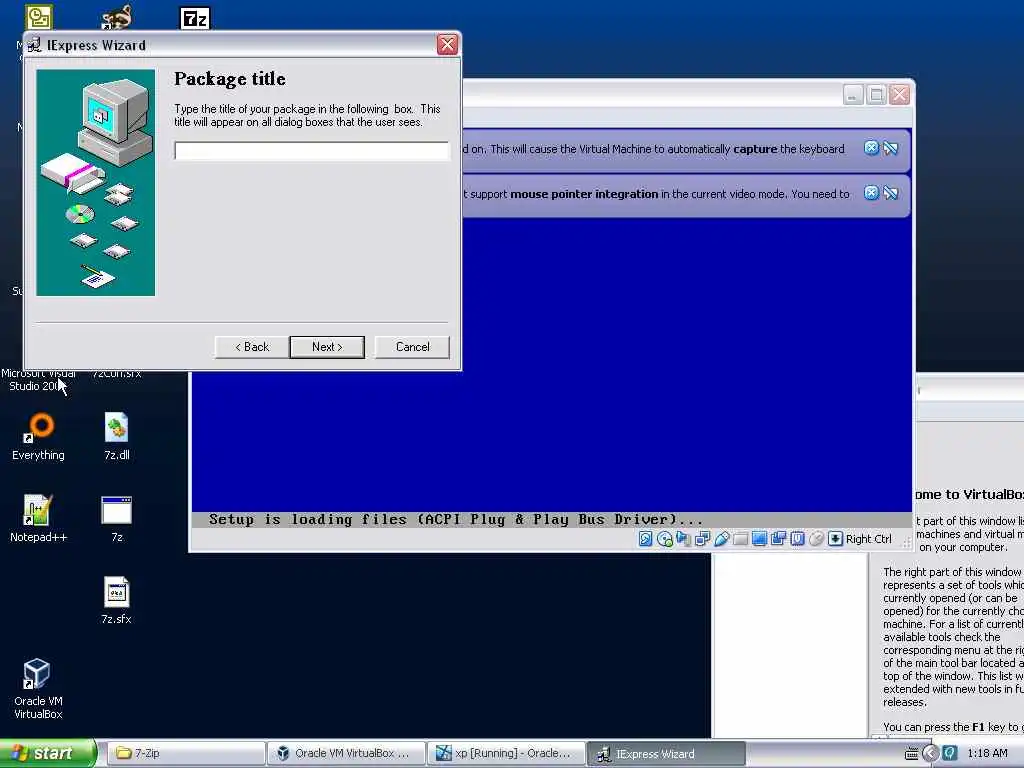Click the display indicator in VM status bar
This screenshot has height=768, width=1024.
pyautogui.click(x=759, y=539)
